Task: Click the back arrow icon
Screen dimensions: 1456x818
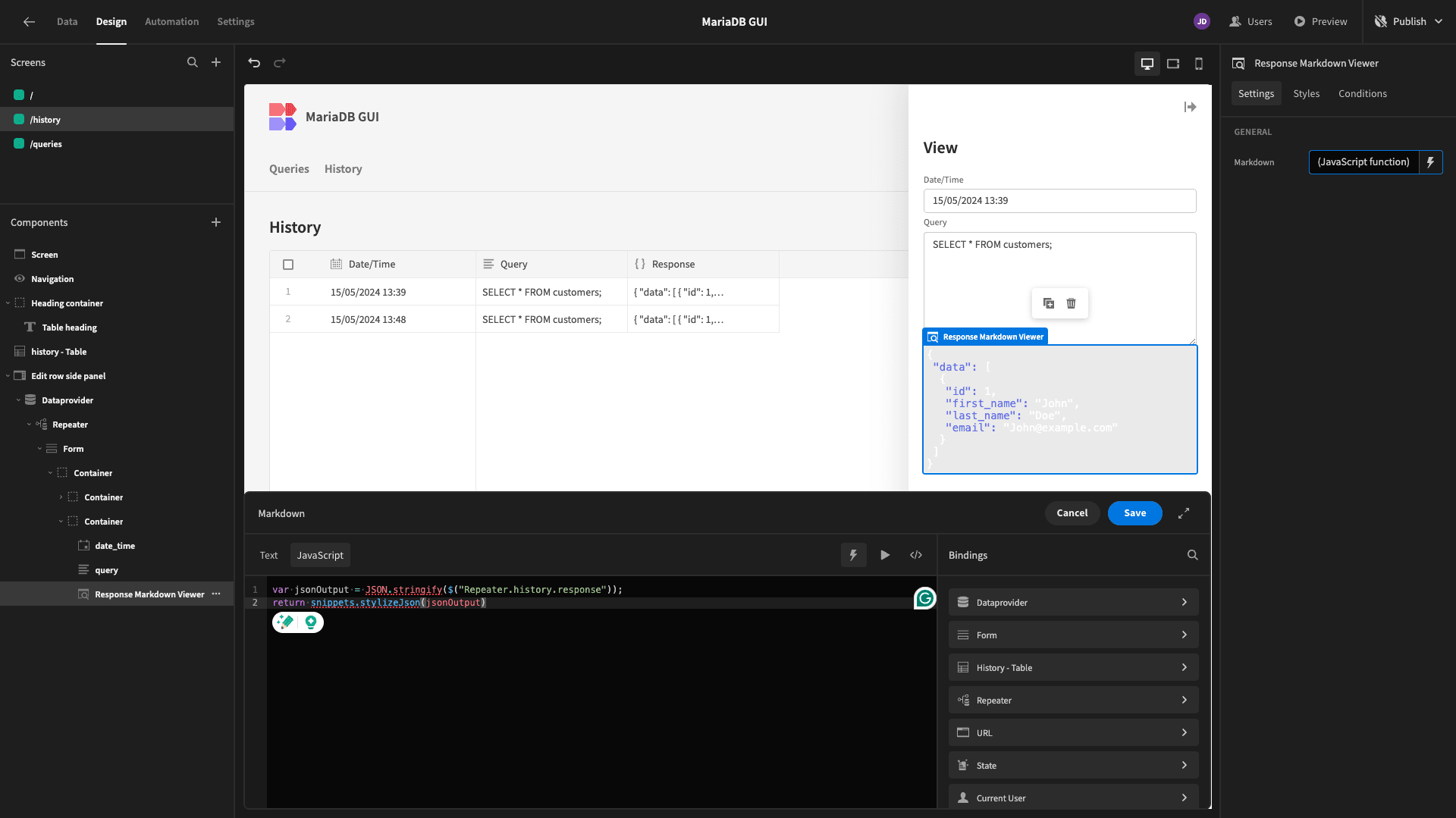Action: point(29,22)
